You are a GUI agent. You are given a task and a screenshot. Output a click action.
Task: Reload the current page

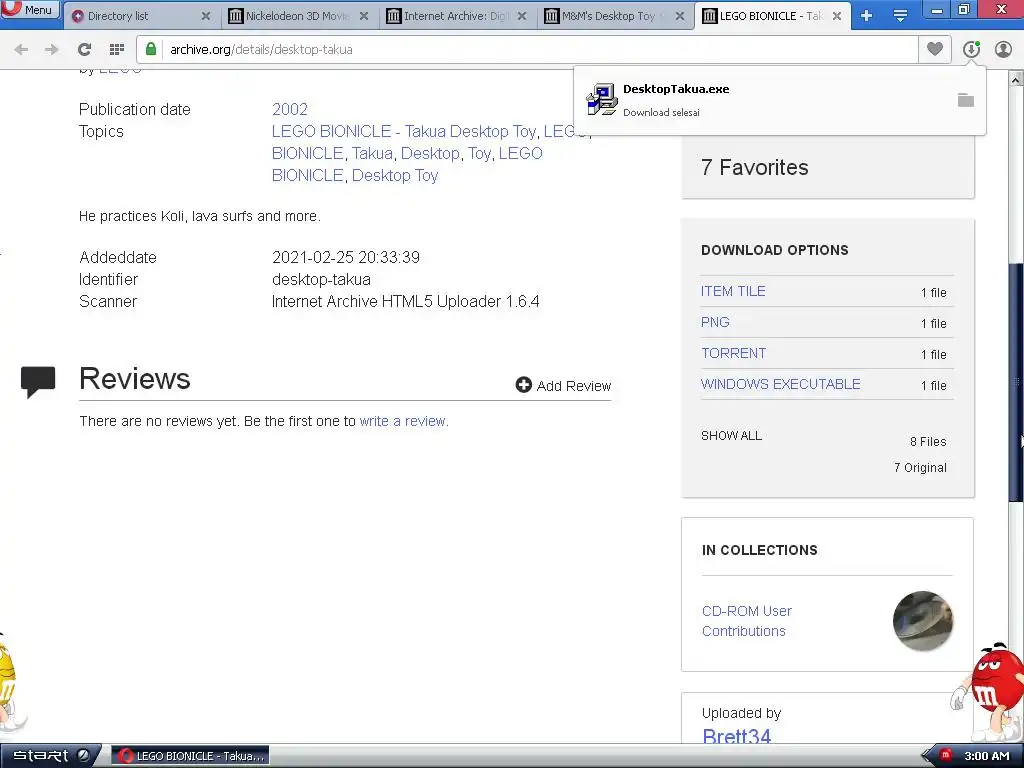point(84,49)
